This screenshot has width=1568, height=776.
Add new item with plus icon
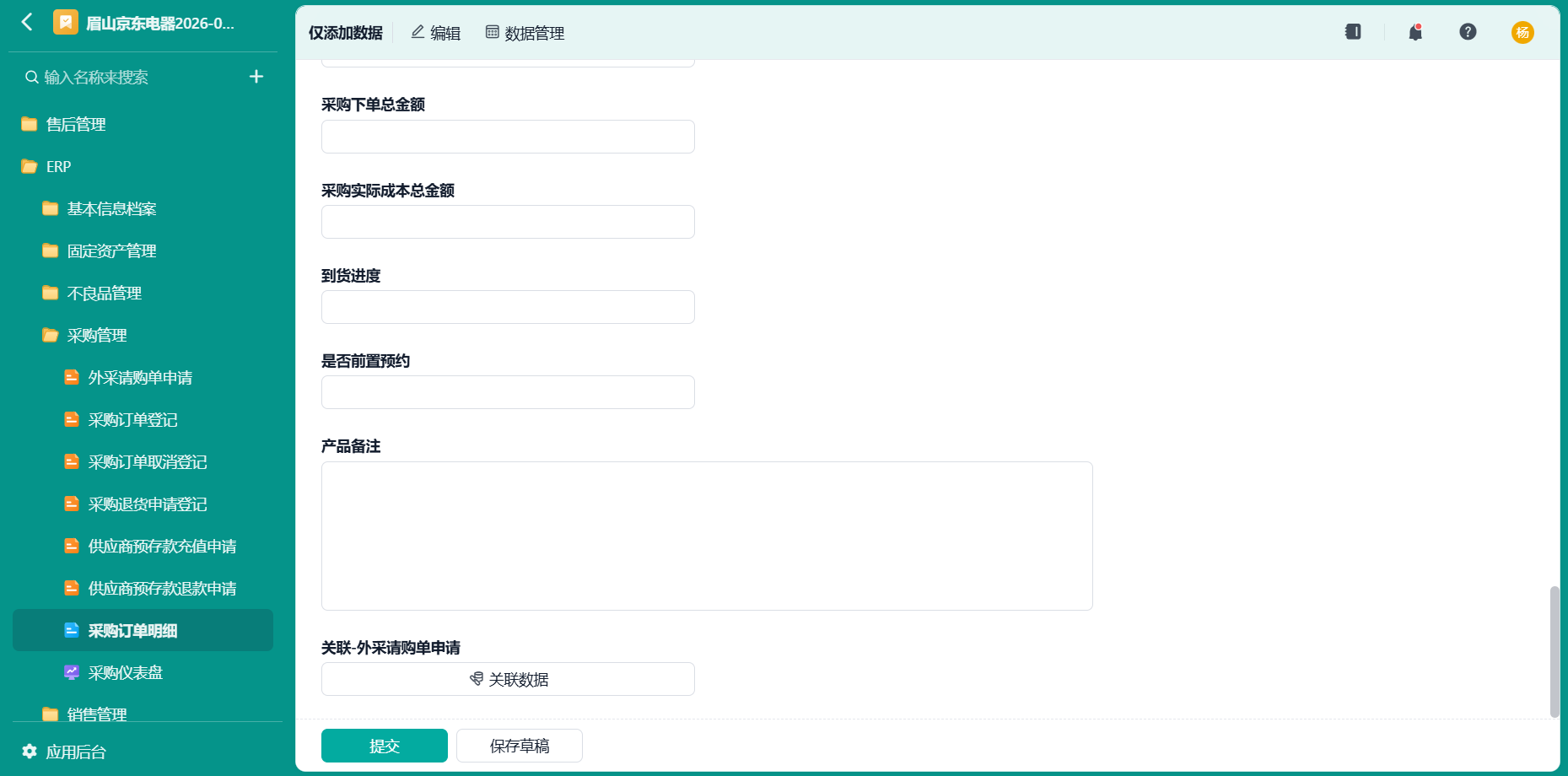256,77
